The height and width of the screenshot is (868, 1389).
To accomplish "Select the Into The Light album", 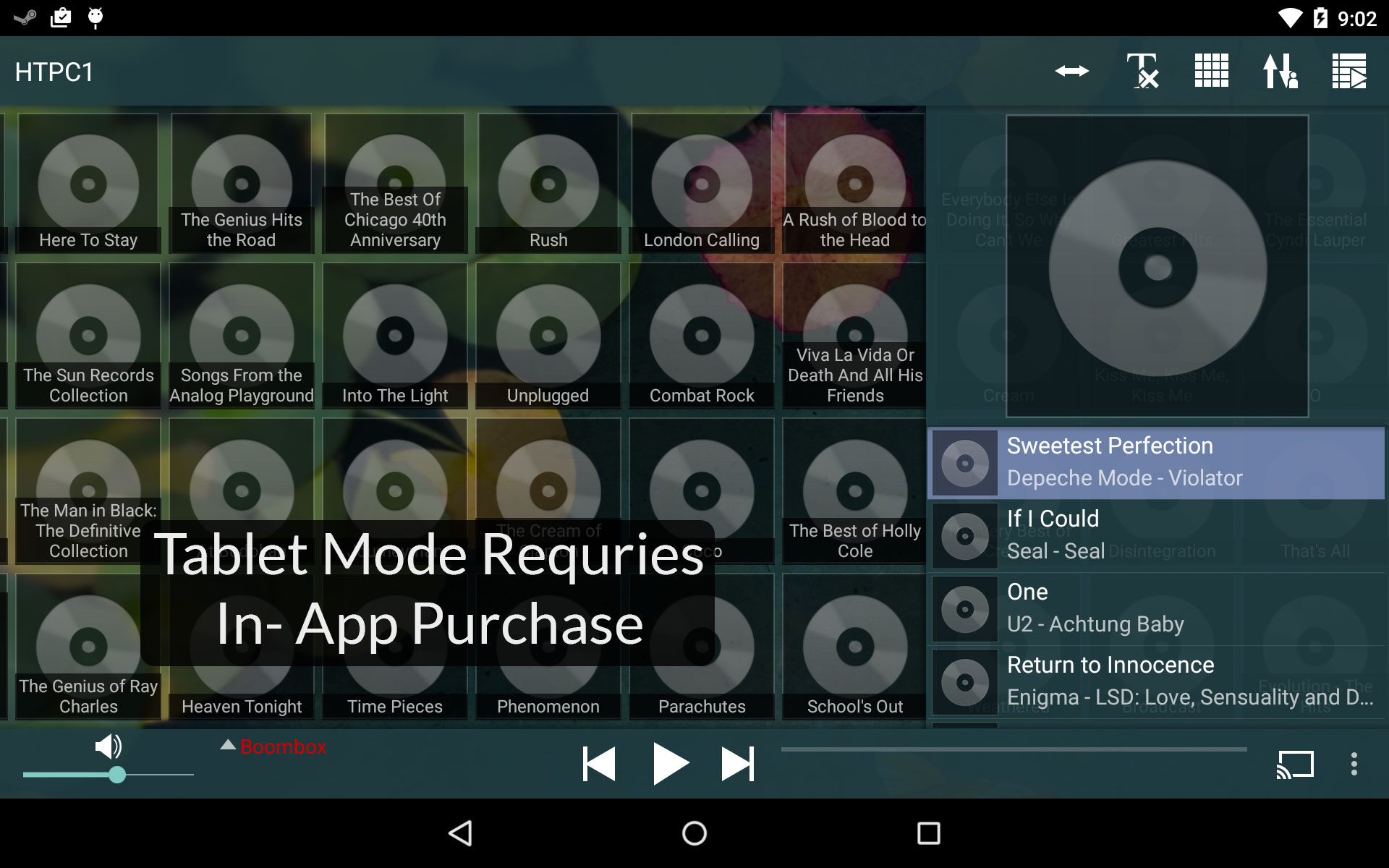I will pos(395,336).
